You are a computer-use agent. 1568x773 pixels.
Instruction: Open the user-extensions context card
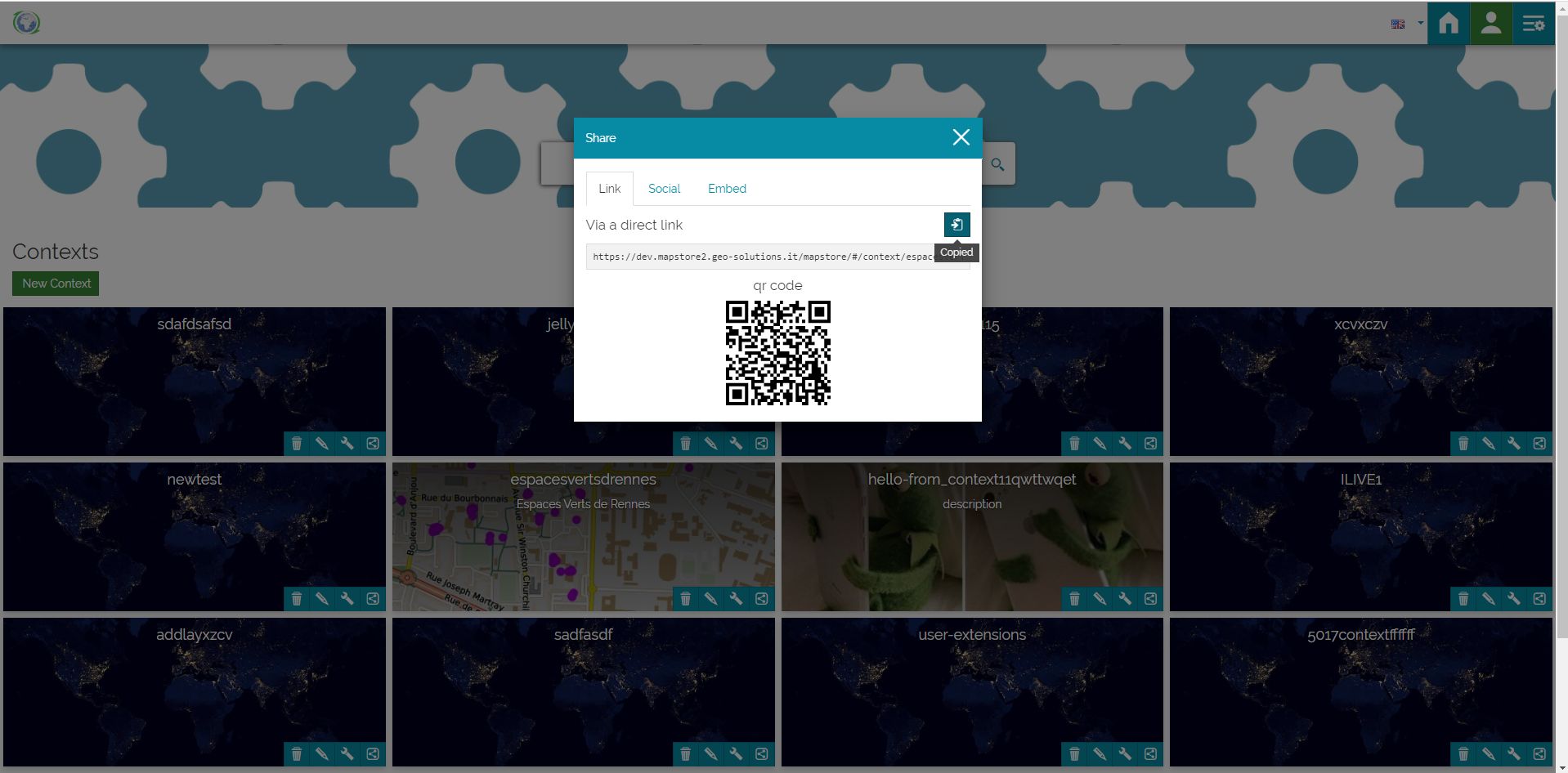[972, 692]
